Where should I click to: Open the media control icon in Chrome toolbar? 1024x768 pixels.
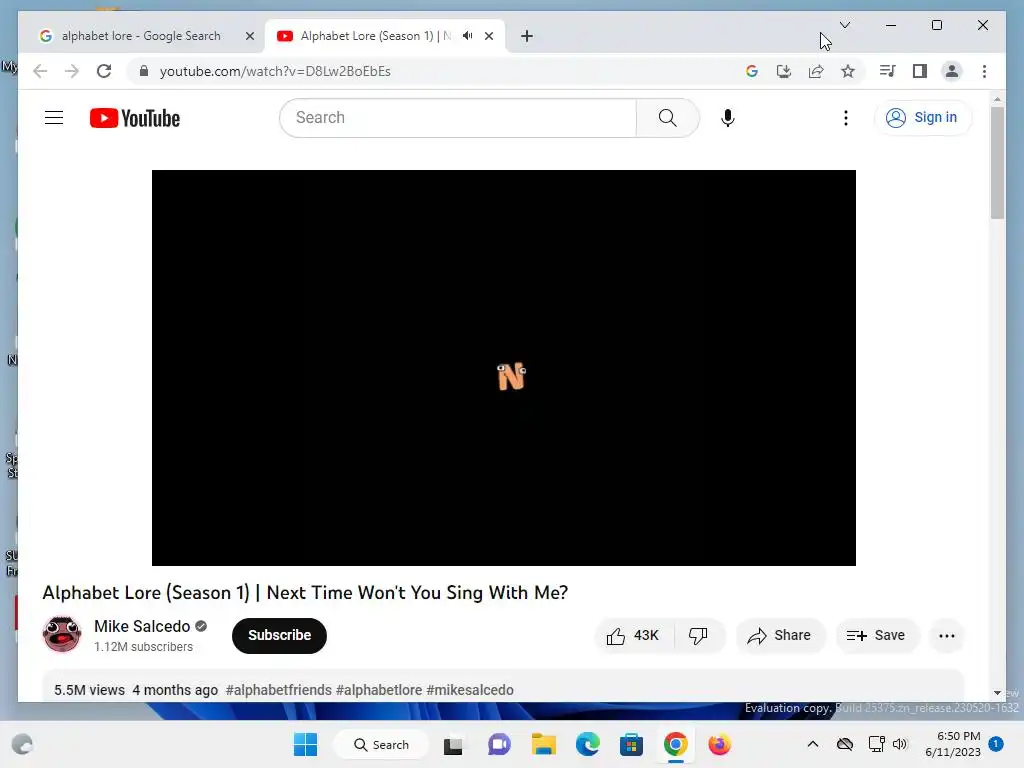(888, 71)
